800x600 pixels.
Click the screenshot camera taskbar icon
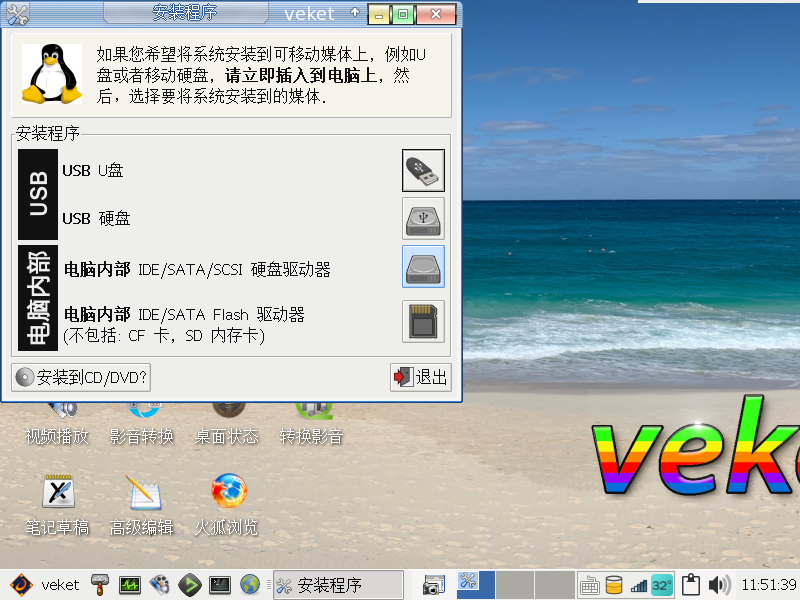click(x=434, y=585)
